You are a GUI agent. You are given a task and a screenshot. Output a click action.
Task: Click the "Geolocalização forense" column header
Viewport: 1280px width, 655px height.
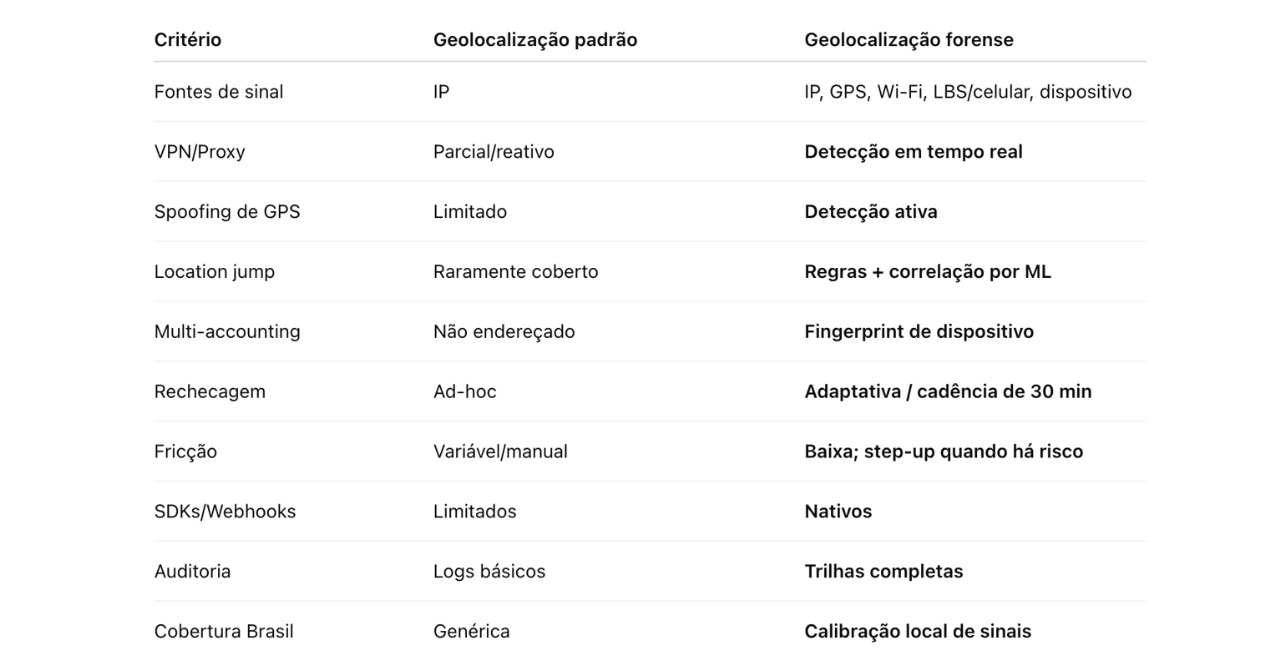point(908,40)
